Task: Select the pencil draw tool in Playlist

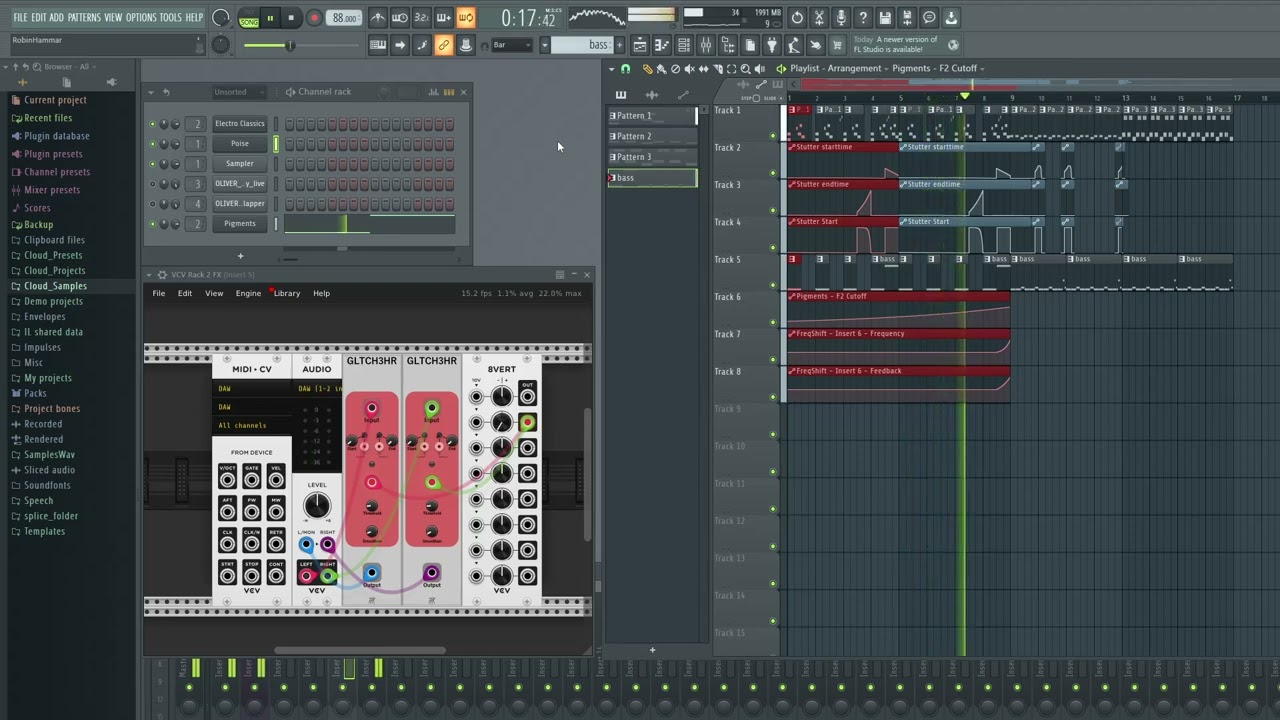Action: [647, 69]
